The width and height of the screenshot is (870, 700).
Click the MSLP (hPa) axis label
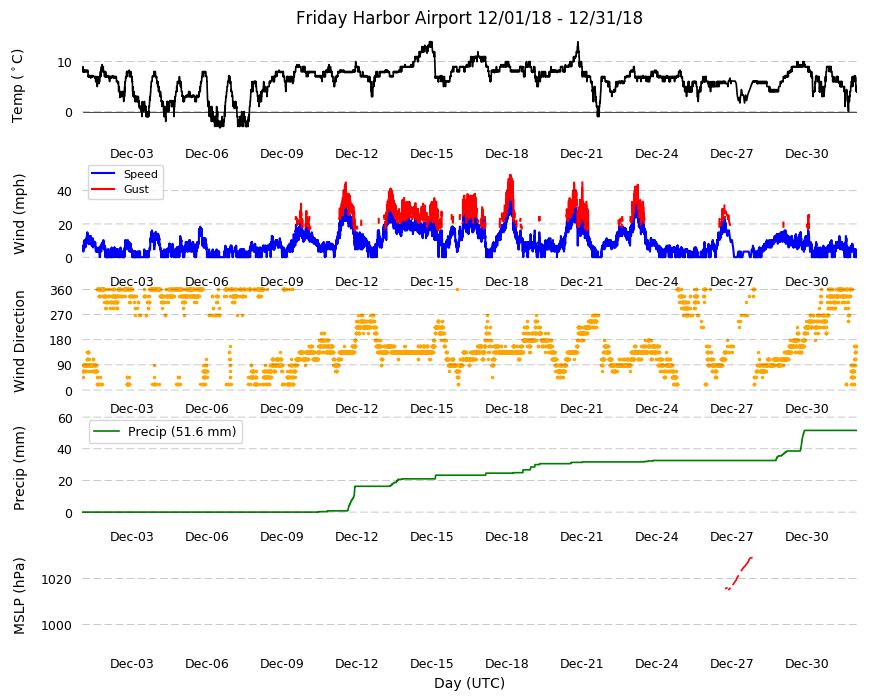19,596
